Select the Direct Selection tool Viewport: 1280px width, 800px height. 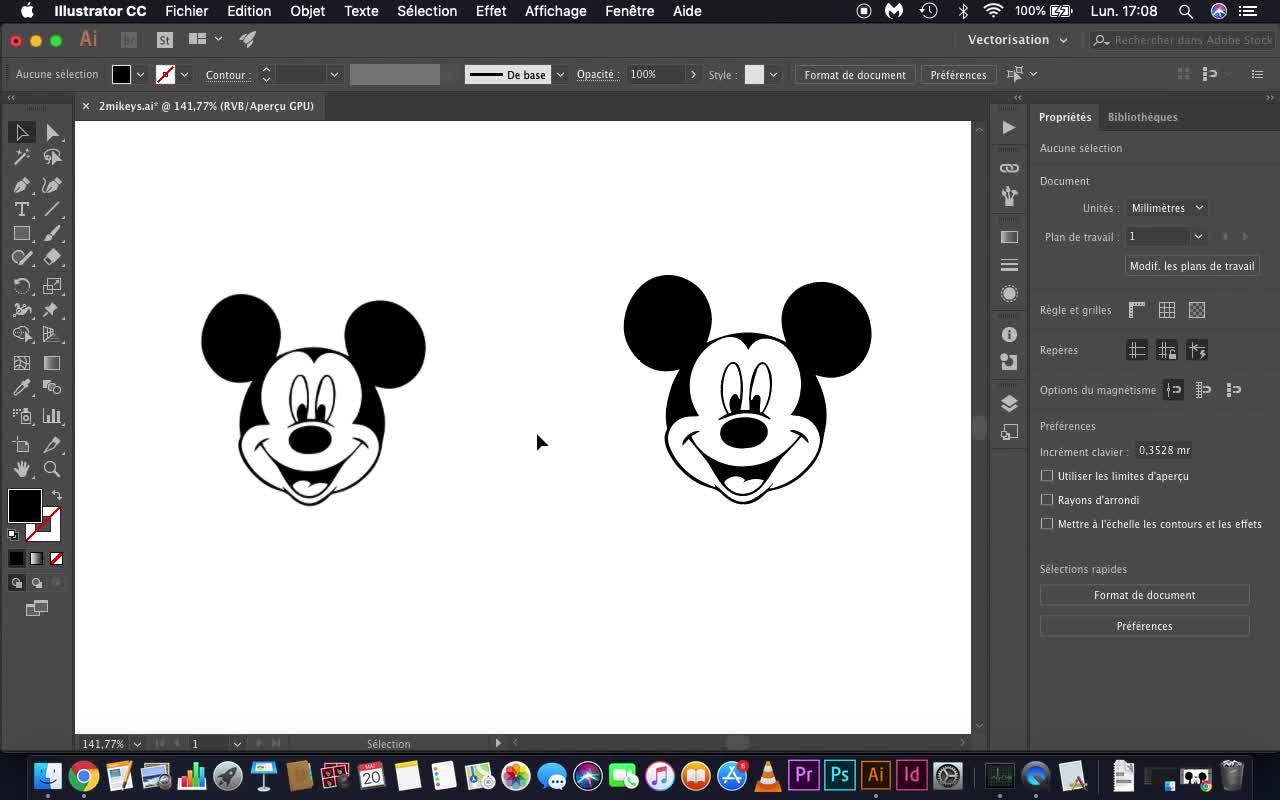click(x=52, y=133)
